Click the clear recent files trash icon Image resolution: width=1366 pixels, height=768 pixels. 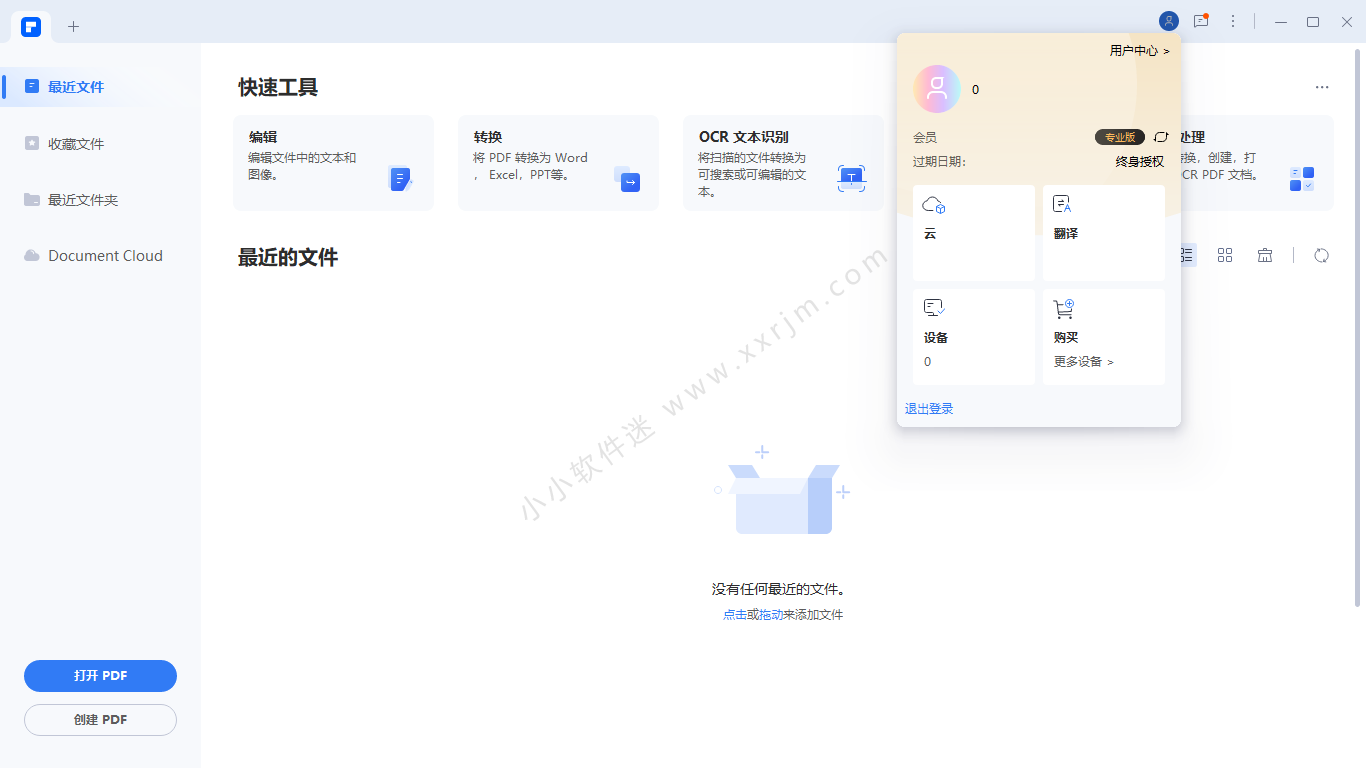click(1265, 255)
